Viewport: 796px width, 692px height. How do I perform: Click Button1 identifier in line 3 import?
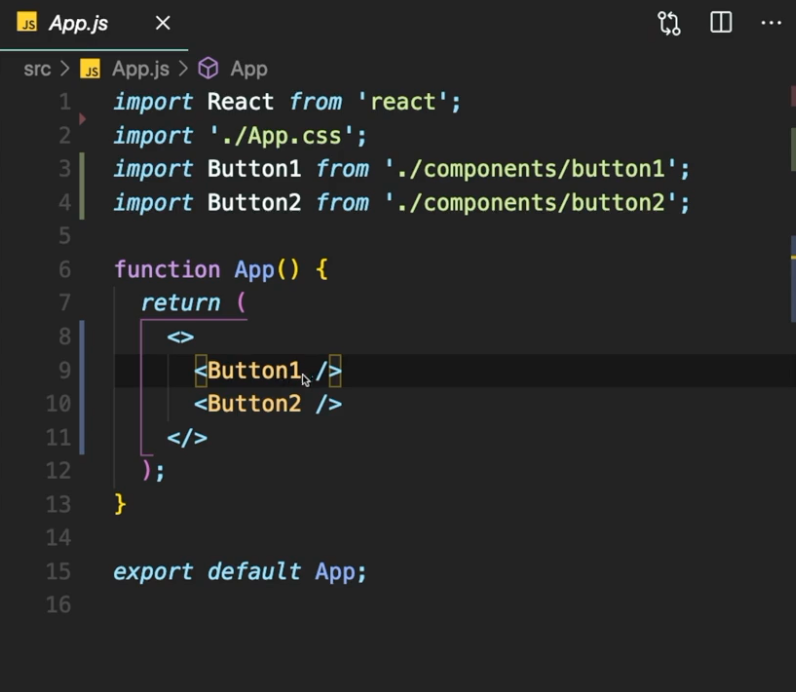[x=254, y=169]
